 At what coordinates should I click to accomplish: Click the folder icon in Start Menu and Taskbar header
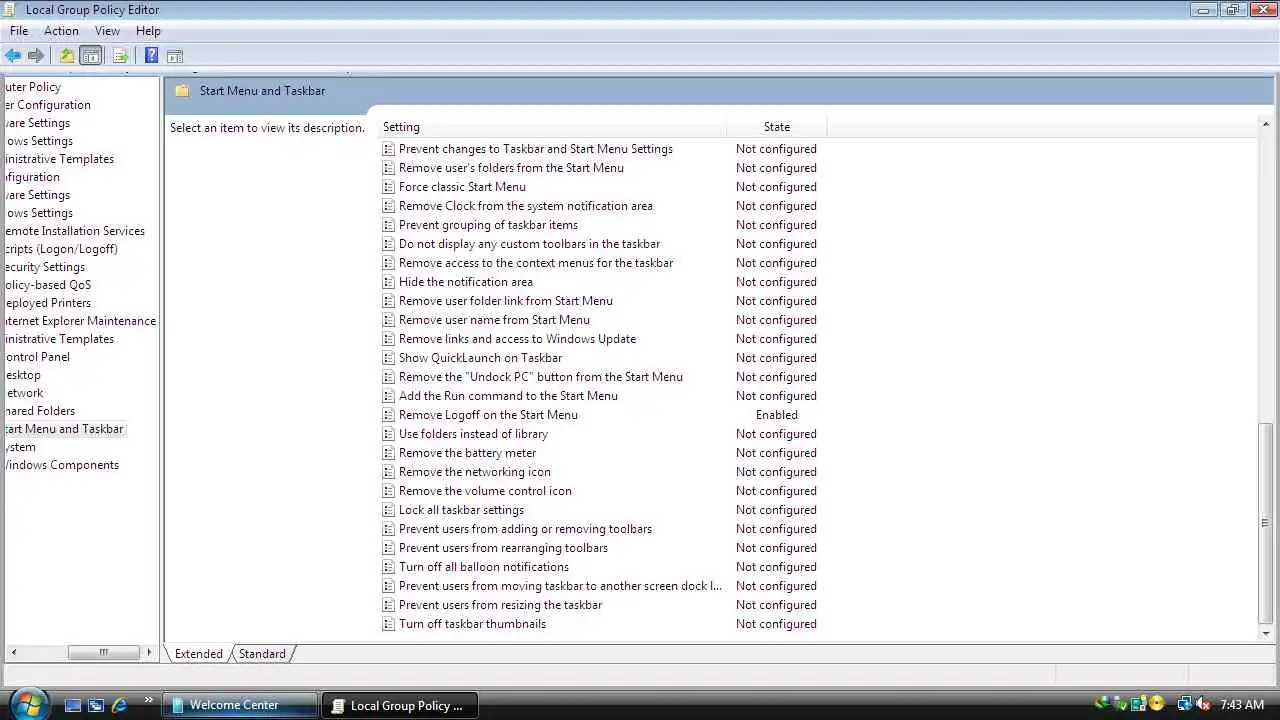182,91
